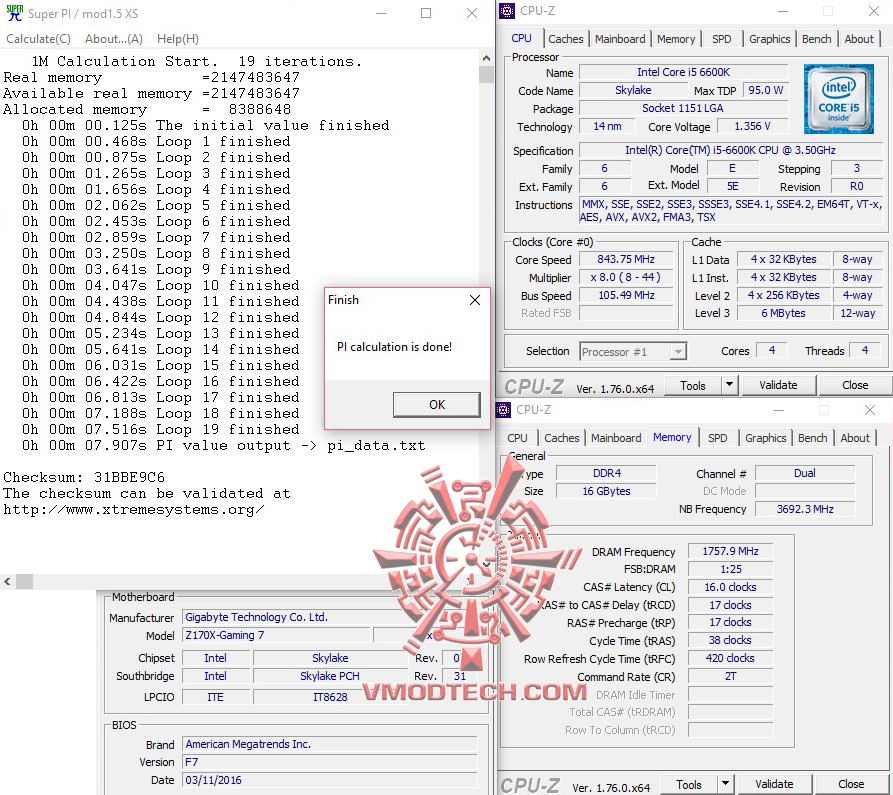Click the xtremesystems.org URL line
The height and width of the screenshot is (795, 893).
(x=133, y=510)
